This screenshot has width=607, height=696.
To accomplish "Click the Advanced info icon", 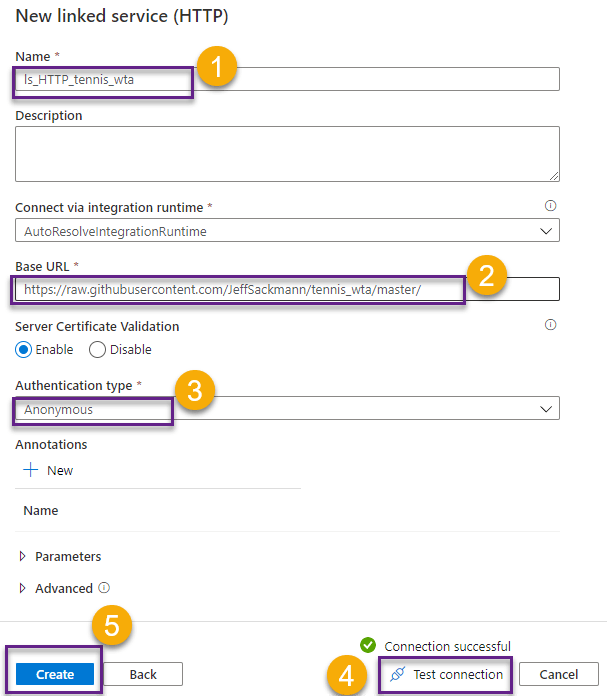I will point(104,588).
